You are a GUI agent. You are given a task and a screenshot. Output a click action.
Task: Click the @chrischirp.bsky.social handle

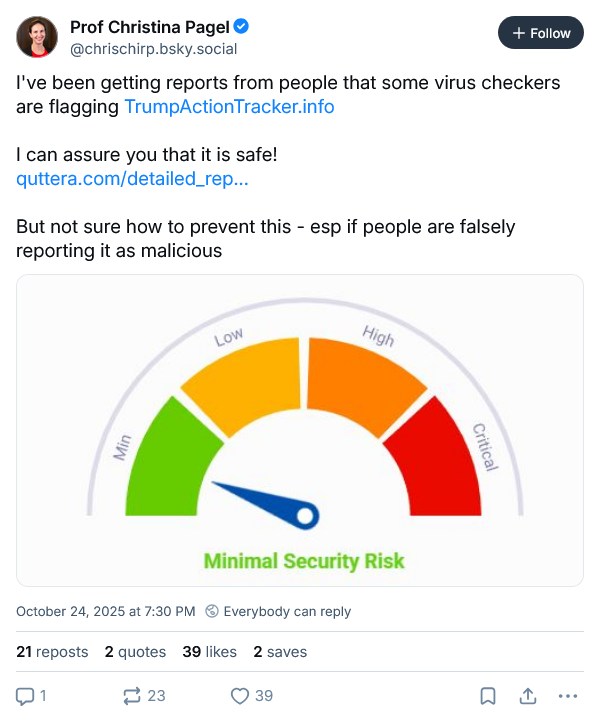coord(153,49)
